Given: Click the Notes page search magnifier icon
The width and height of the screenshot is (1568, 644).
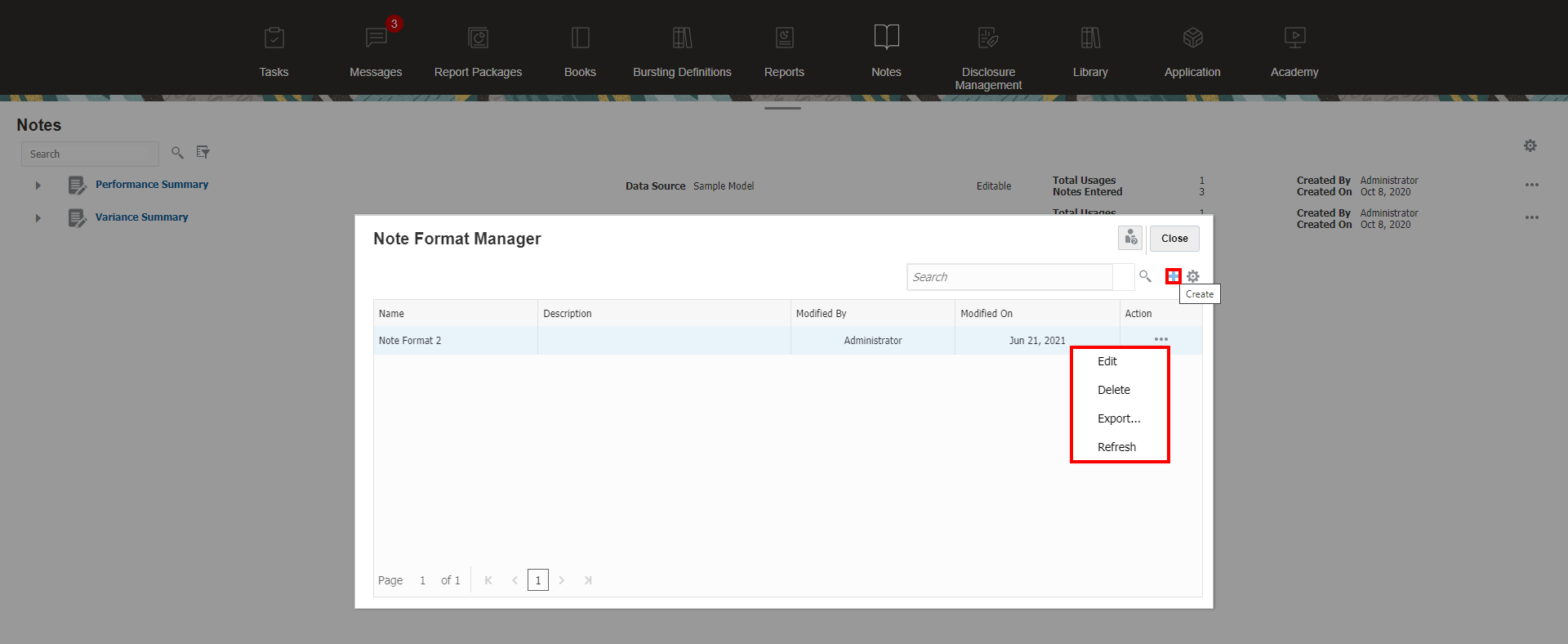Looking at the screenshot, I should click(177, 153).
